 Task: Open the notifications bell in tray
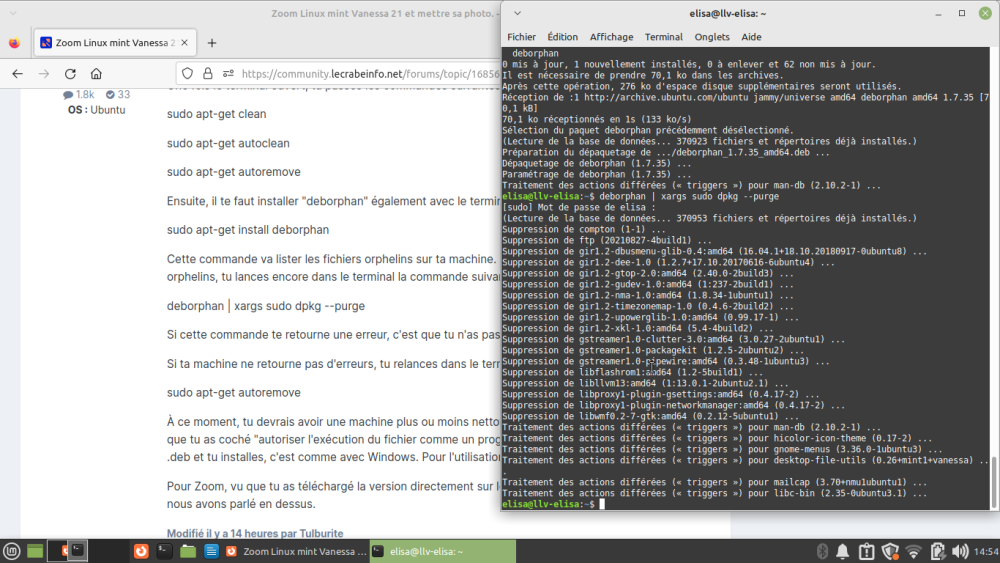842,551
